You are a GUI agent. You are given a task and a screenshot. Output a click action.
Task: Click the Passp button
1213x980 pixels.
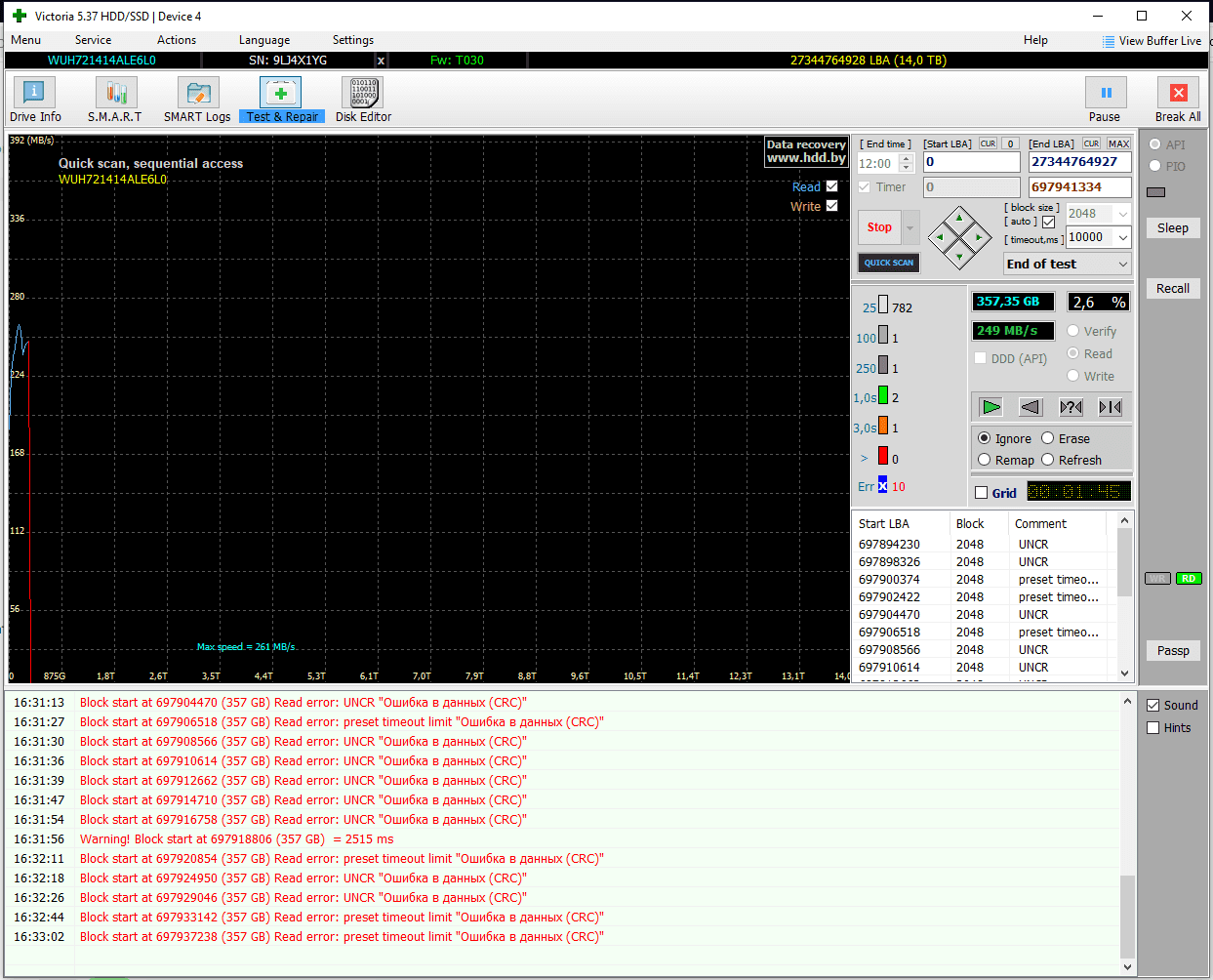click(x=1173, y=651)
